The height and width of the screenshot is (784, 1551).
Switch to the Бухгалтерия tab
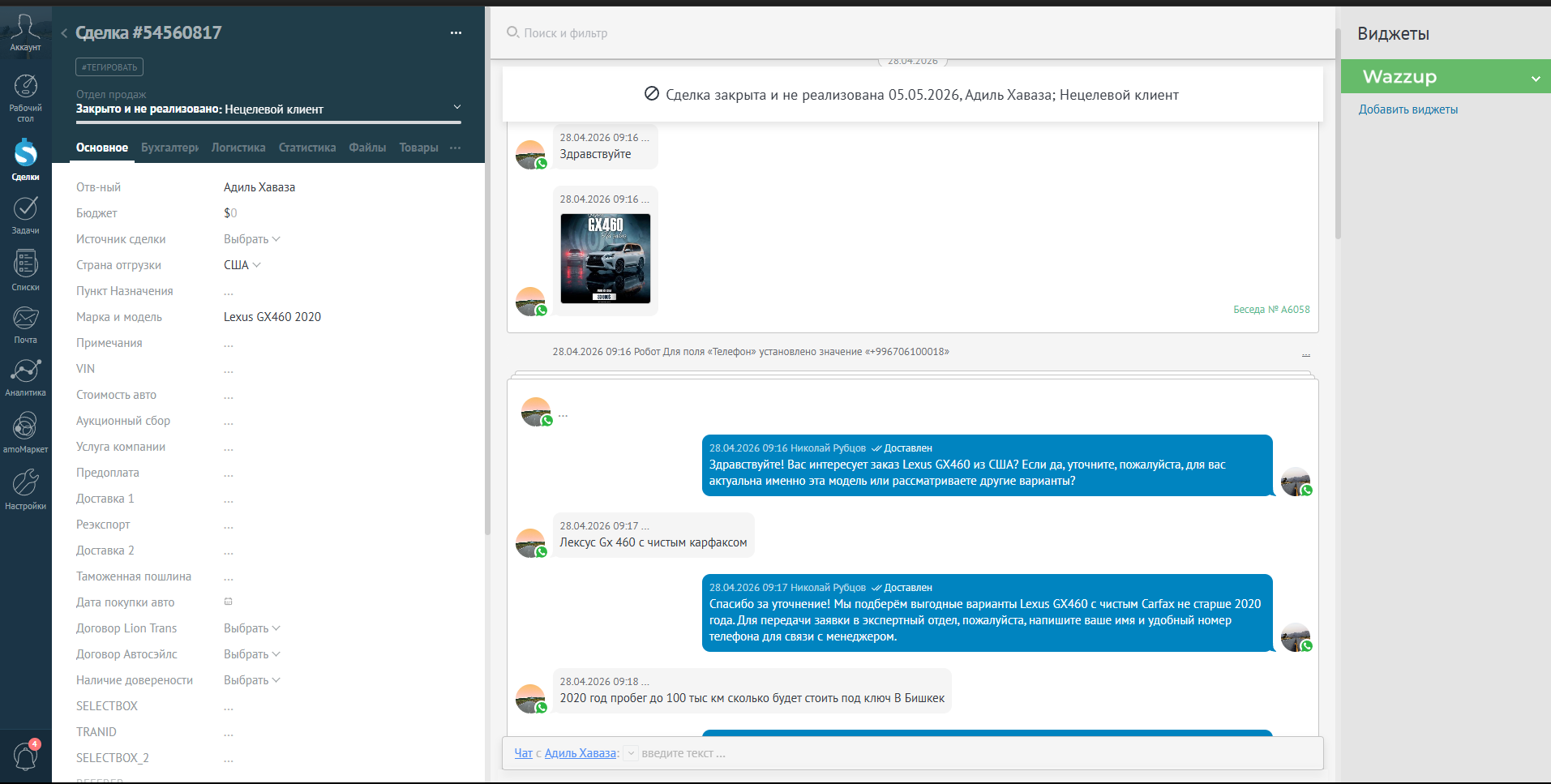point(169,148)
